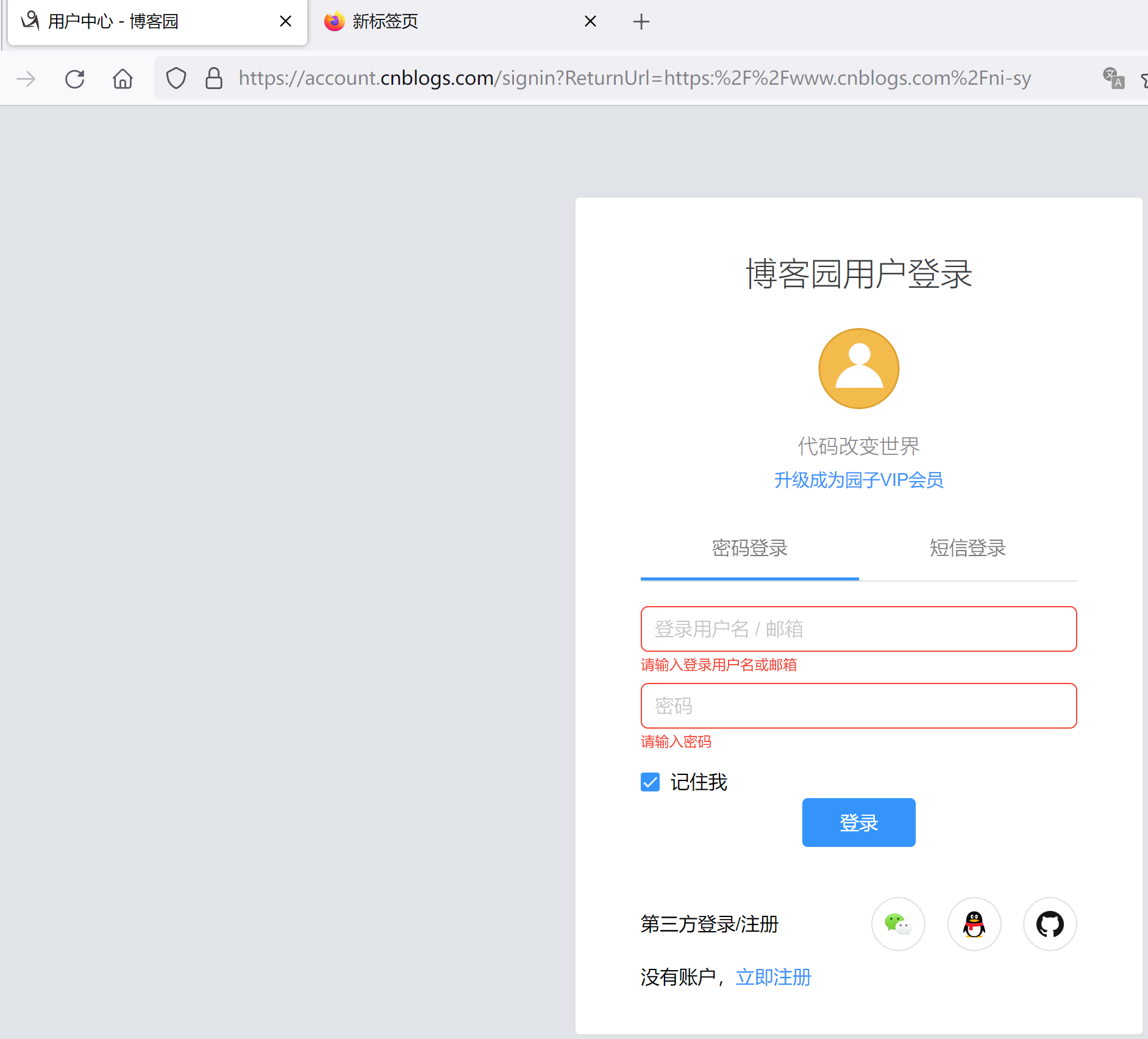Click the 第三方登录/注册 label
The width and height of the screenshot is (1148, 1039).
coord(710,924)
